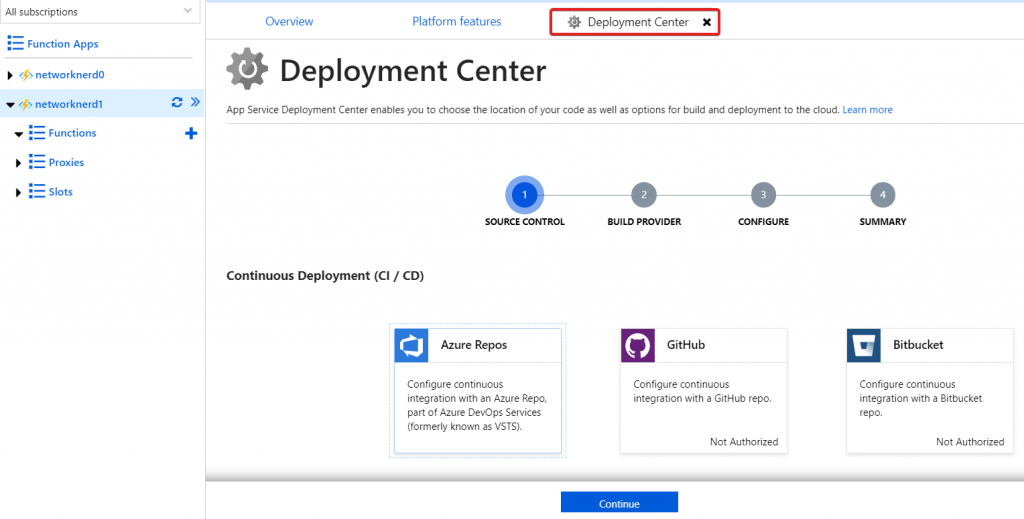Click the SOURCE CONTROL step label
The width and height of the screenshot is (1024, 519).
coord(524,222)
